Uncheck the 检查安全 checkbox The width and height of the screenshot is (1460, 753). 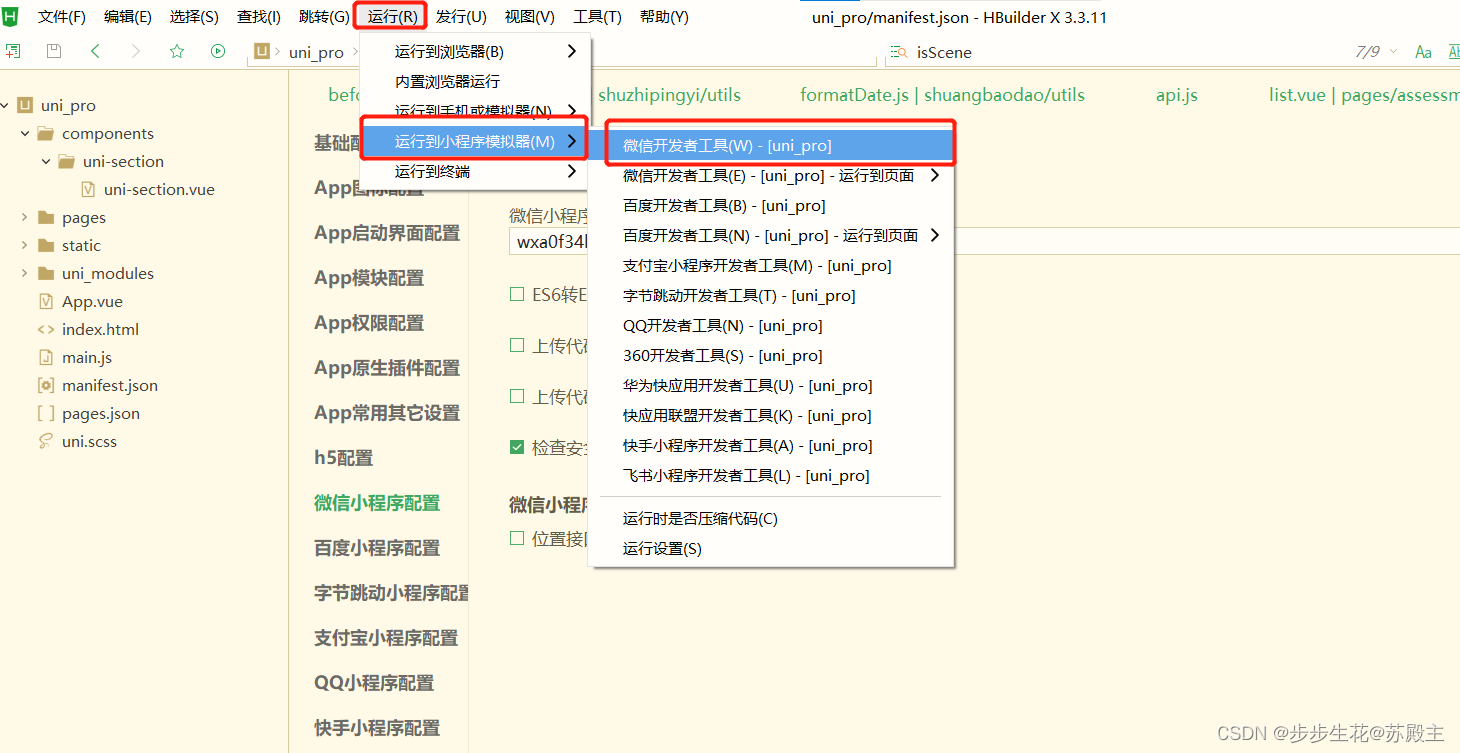517,447
